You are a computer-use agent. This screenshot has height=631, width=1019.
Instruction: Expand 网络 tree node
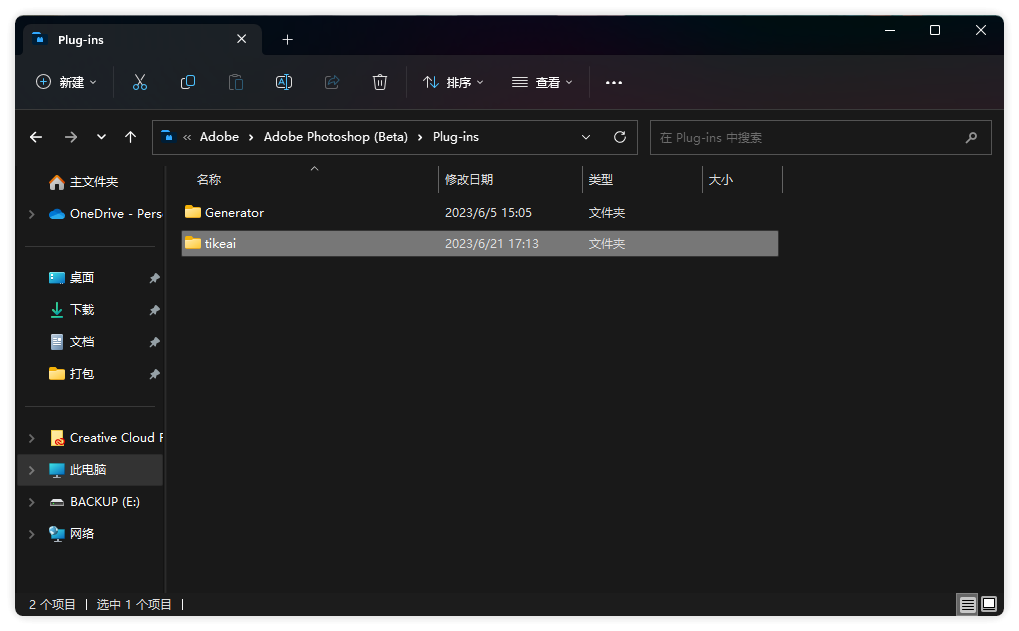[31, 534]
